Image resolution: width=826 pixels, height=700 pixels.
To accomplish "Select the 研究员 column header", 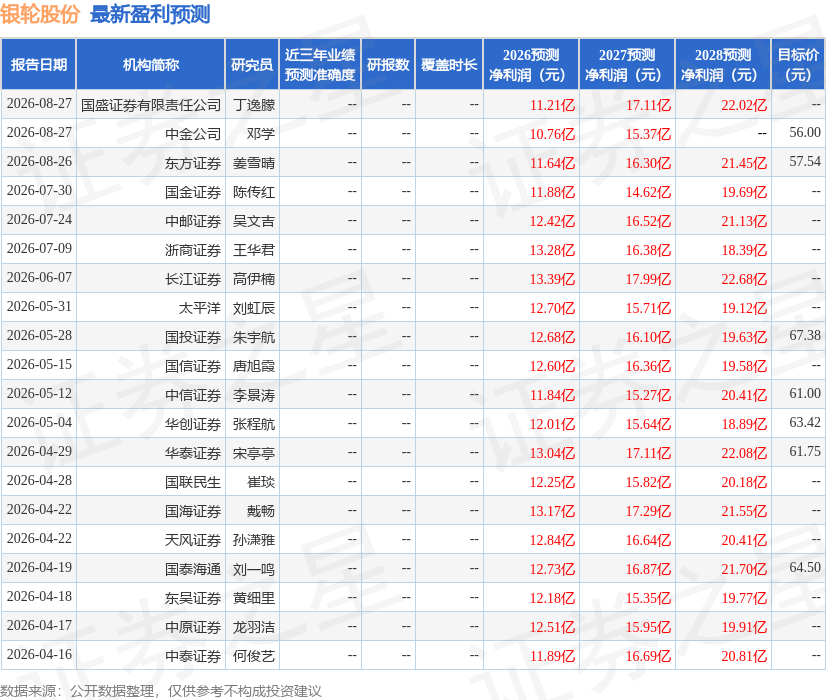I will click(252, 64).
